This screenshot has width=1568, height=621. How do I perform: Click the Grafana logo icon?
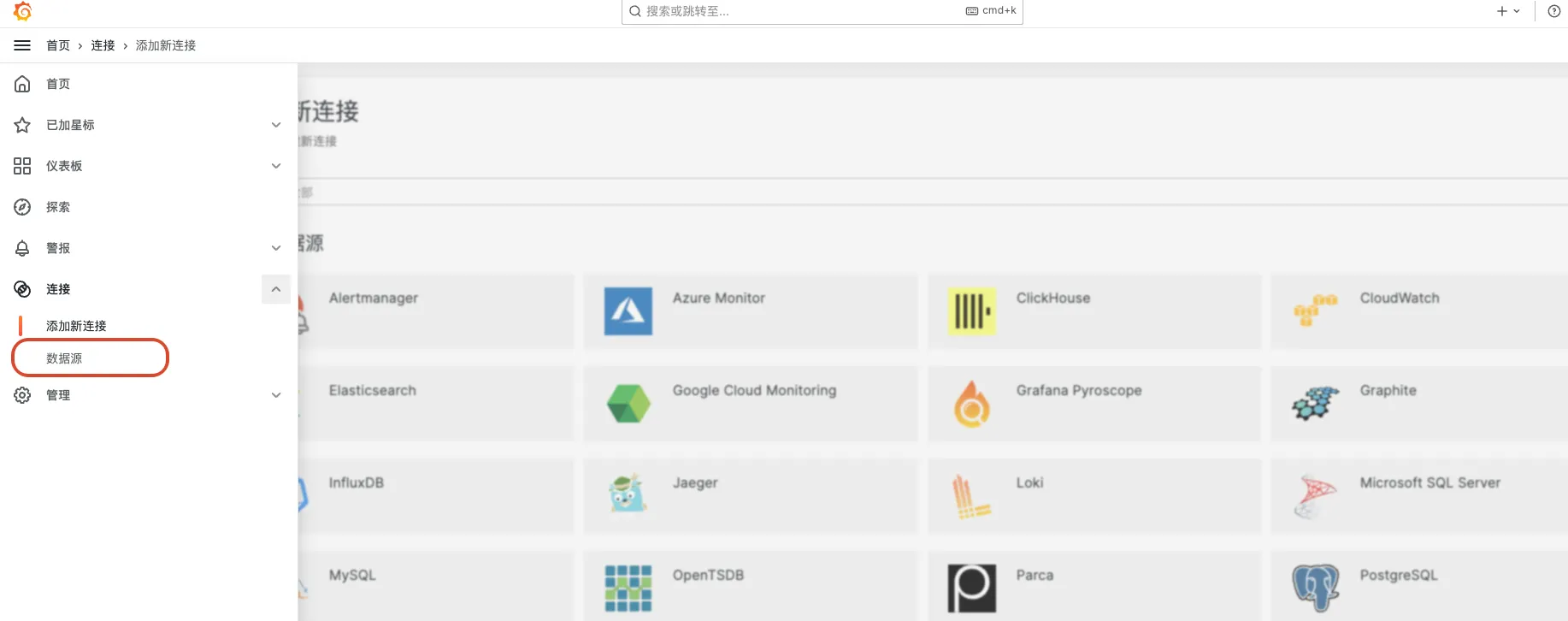coord(23,11)
